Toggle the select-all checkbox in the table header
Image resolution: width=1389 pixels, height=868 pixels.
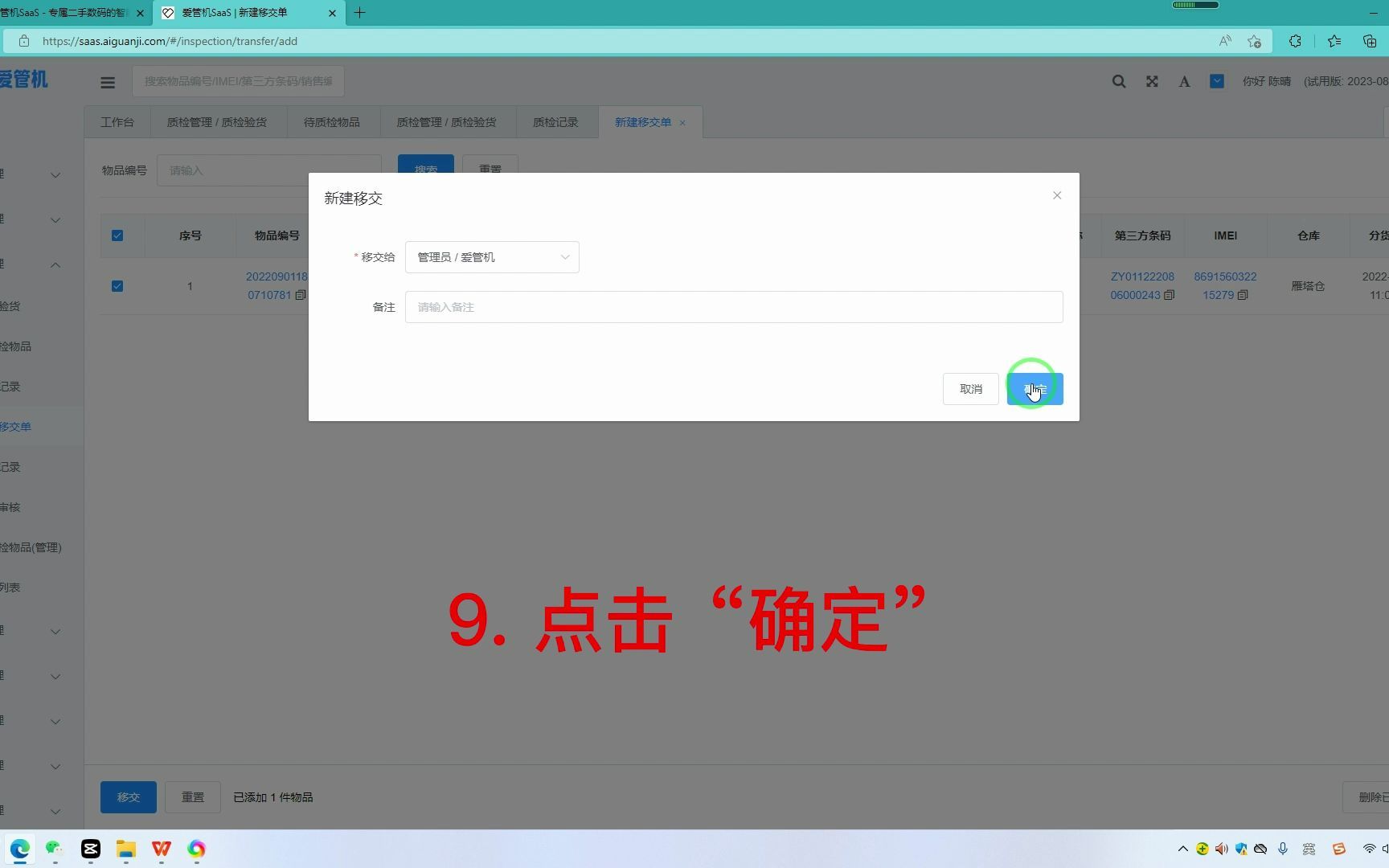[x=117, y=235]
